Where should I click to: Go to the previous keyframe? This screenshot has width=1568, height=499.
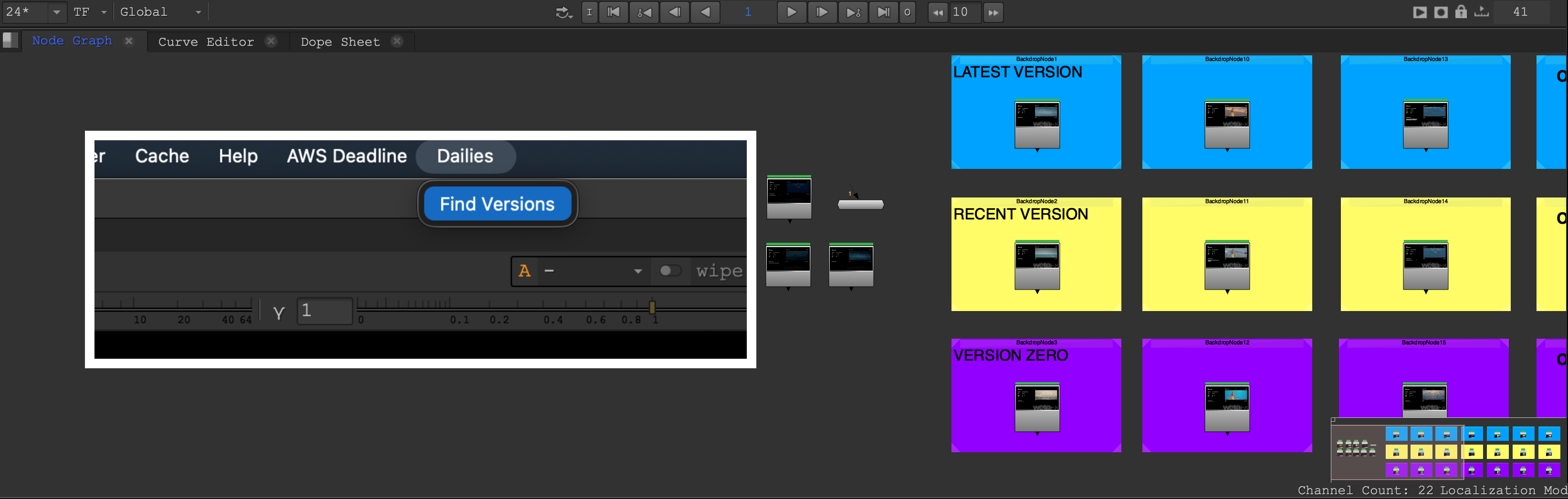pyautogui.click(x=644, y=12)
